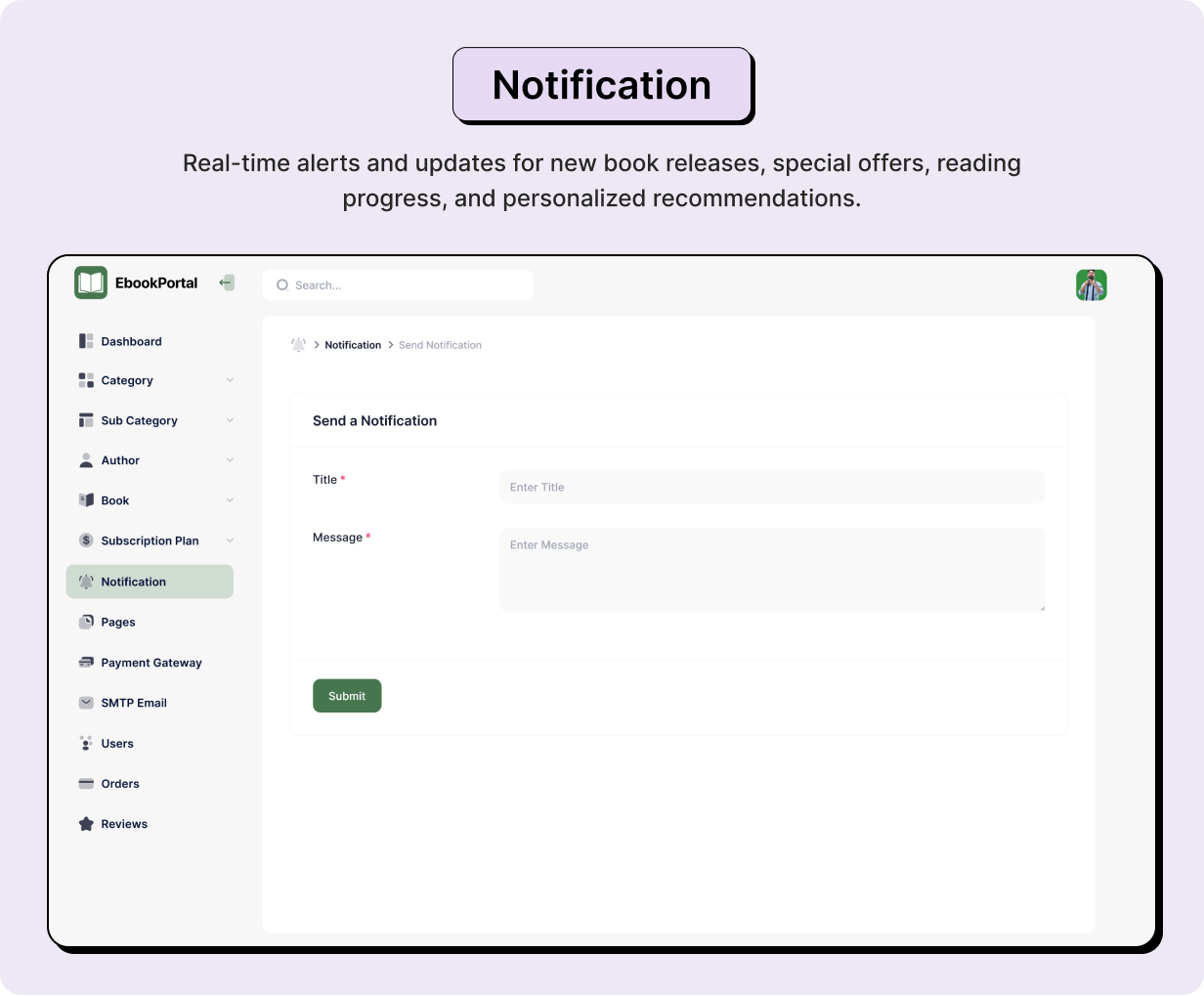Click the SMTP Email envelope icon
The height and width of the screenshot is (996, 1204).
[x=86, y=703]
